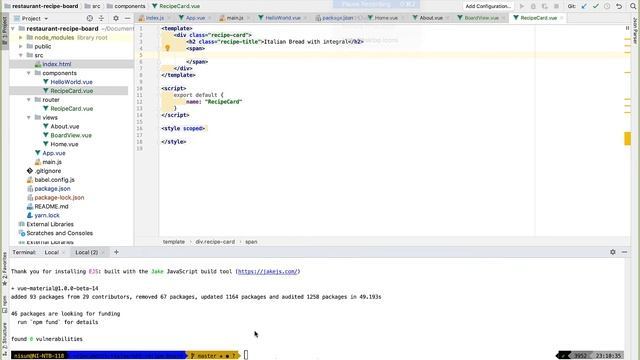Image resolution: width=640 pixels, height=360 pixels.
Task: Click the Stop icon in the run toolbar
Action: point(556,6)
